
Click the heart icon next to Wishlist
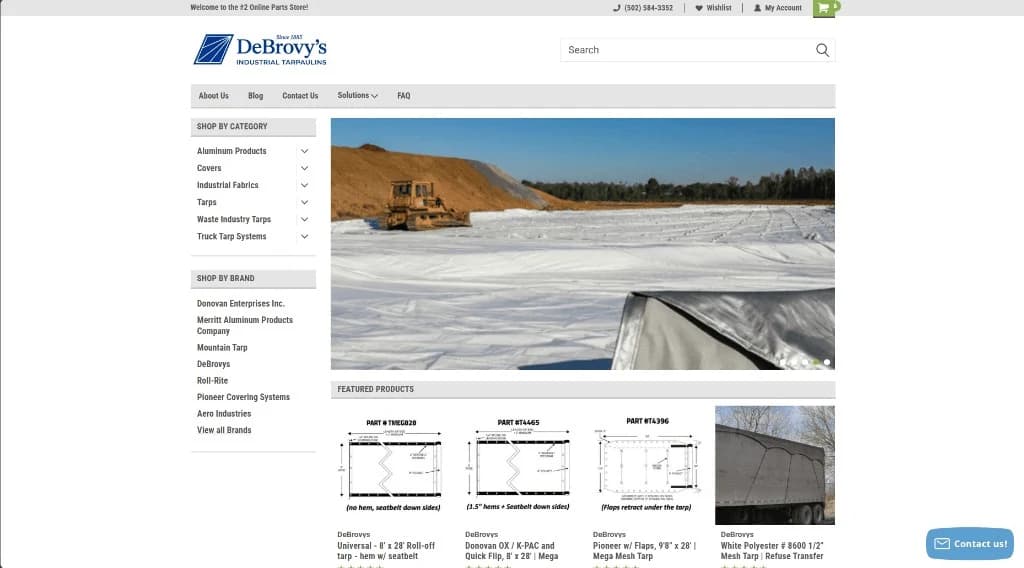pos(699,8)
